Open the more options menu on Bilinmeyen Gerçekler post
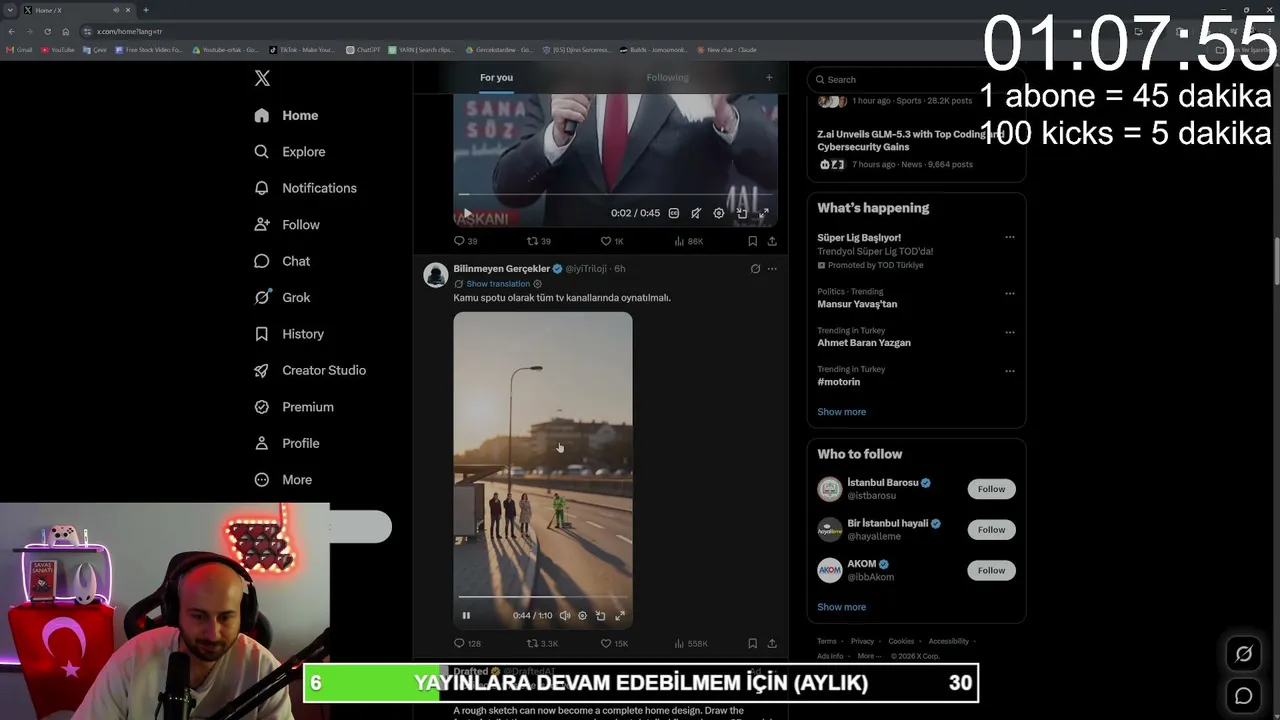 tap(772, 269)
